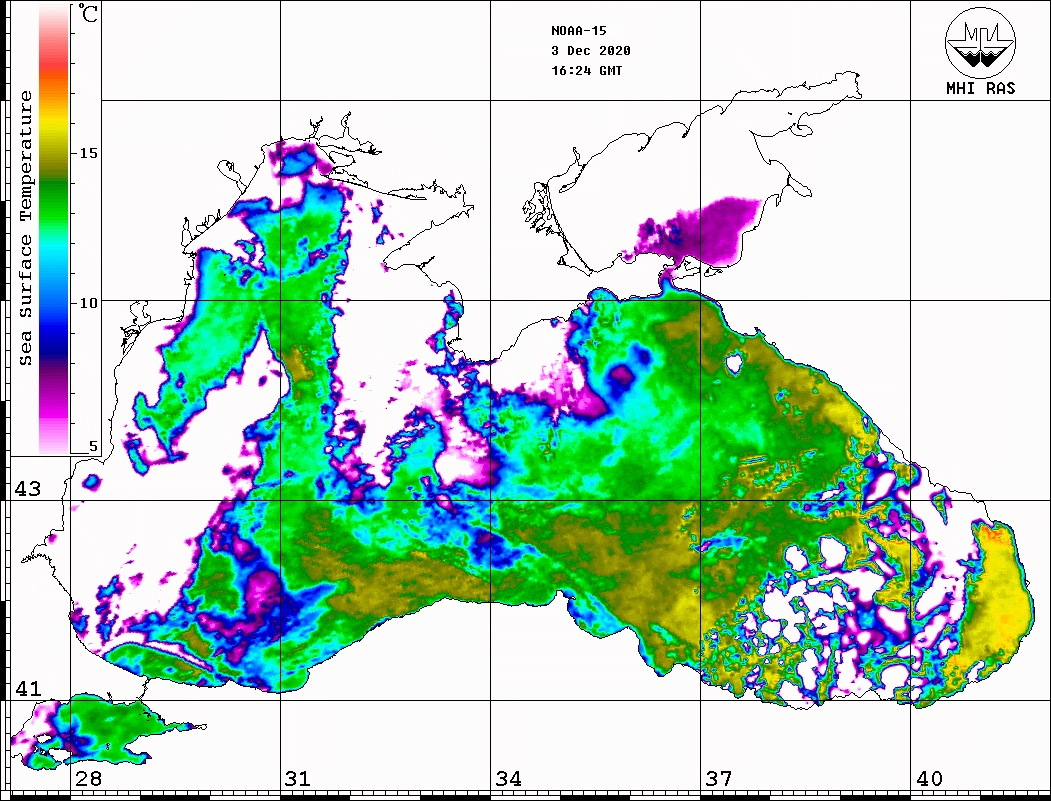Click the "NOAA-15" satellite label
This screenshot has height=801, width=1051.
(578, 31)
